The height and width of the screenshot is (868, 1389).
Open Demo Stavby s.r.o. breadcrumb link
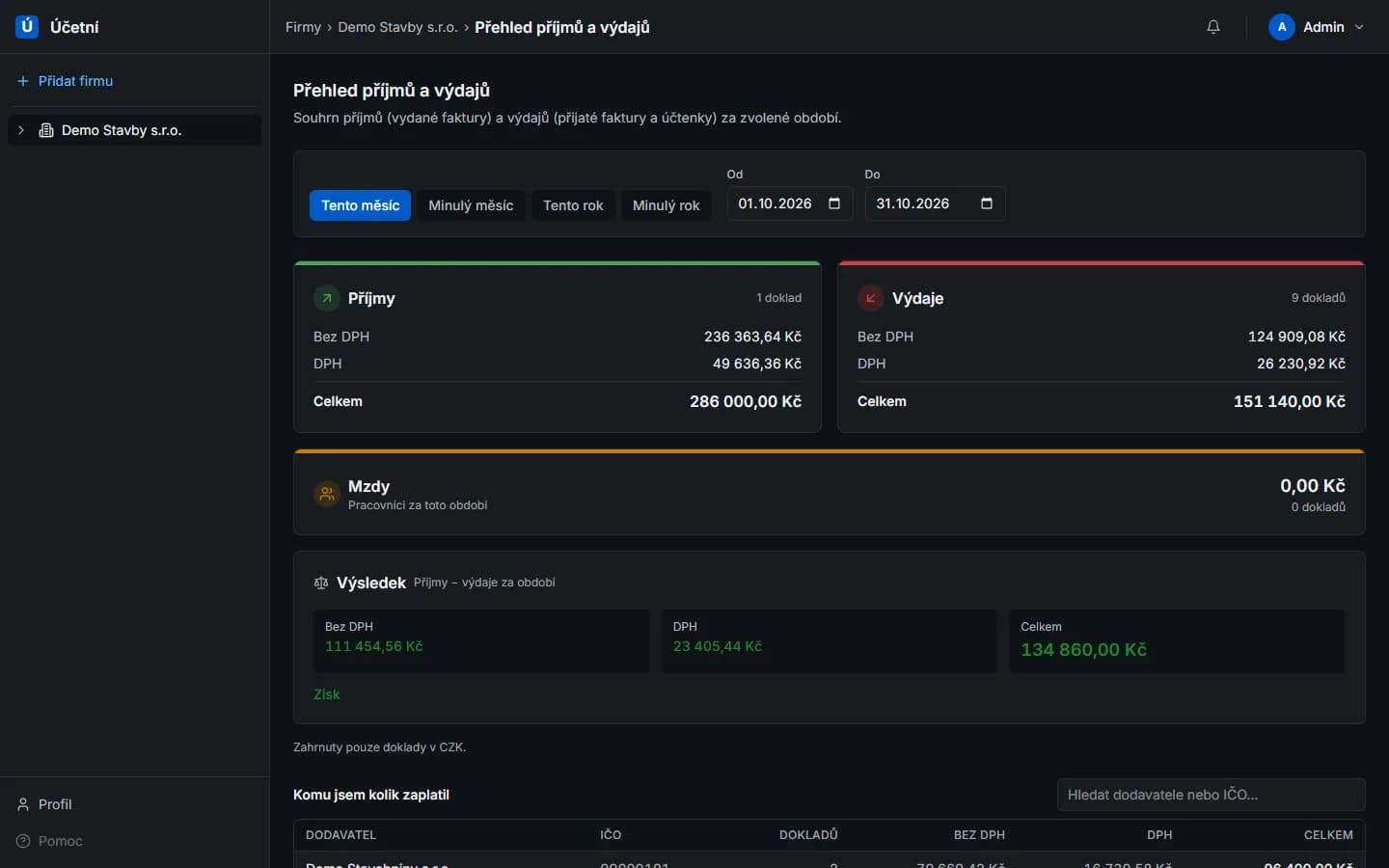point(397,27)
